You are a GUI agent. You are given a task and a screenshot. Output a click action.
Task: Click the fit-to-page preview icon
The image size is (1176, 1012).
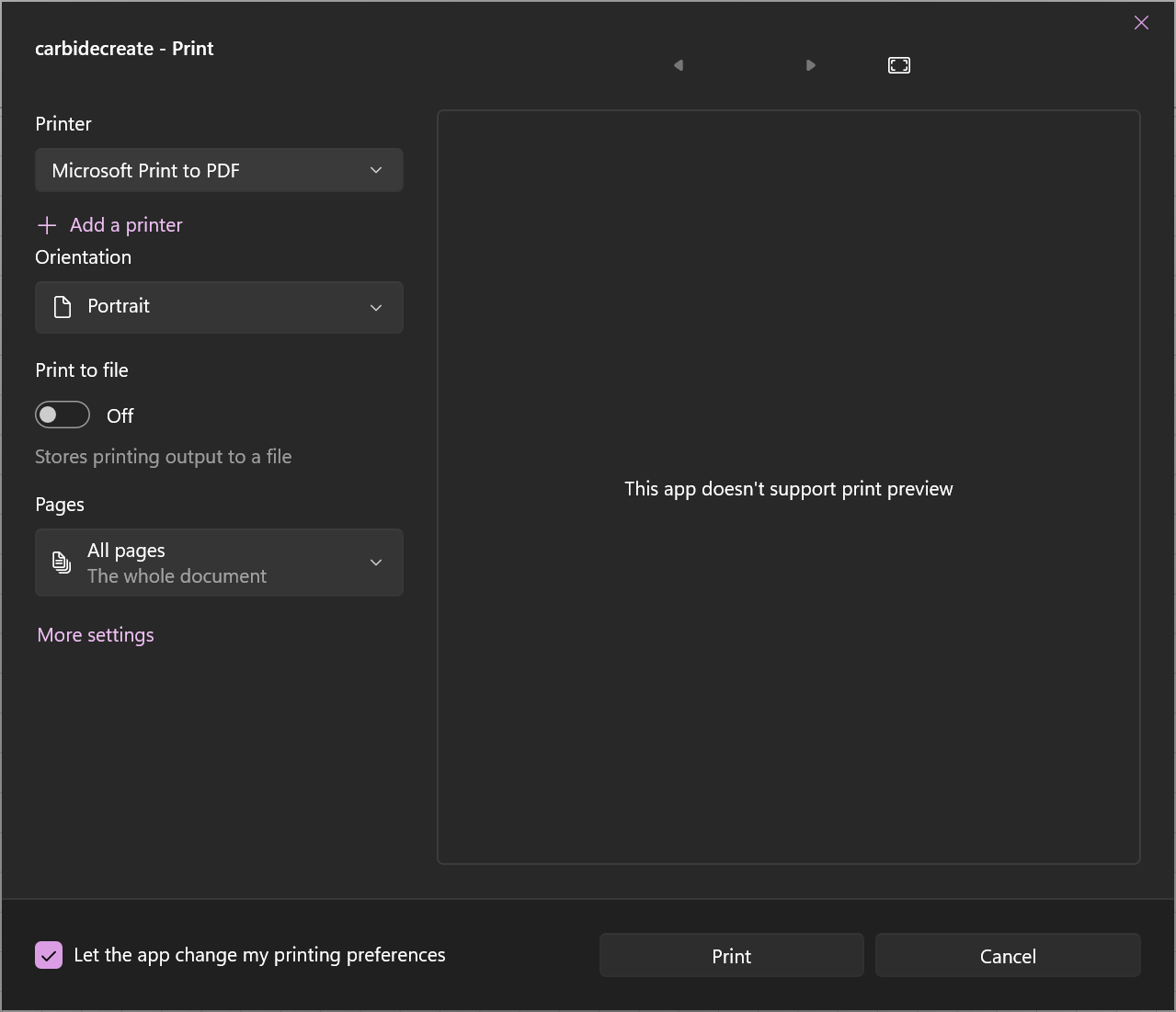898,65
